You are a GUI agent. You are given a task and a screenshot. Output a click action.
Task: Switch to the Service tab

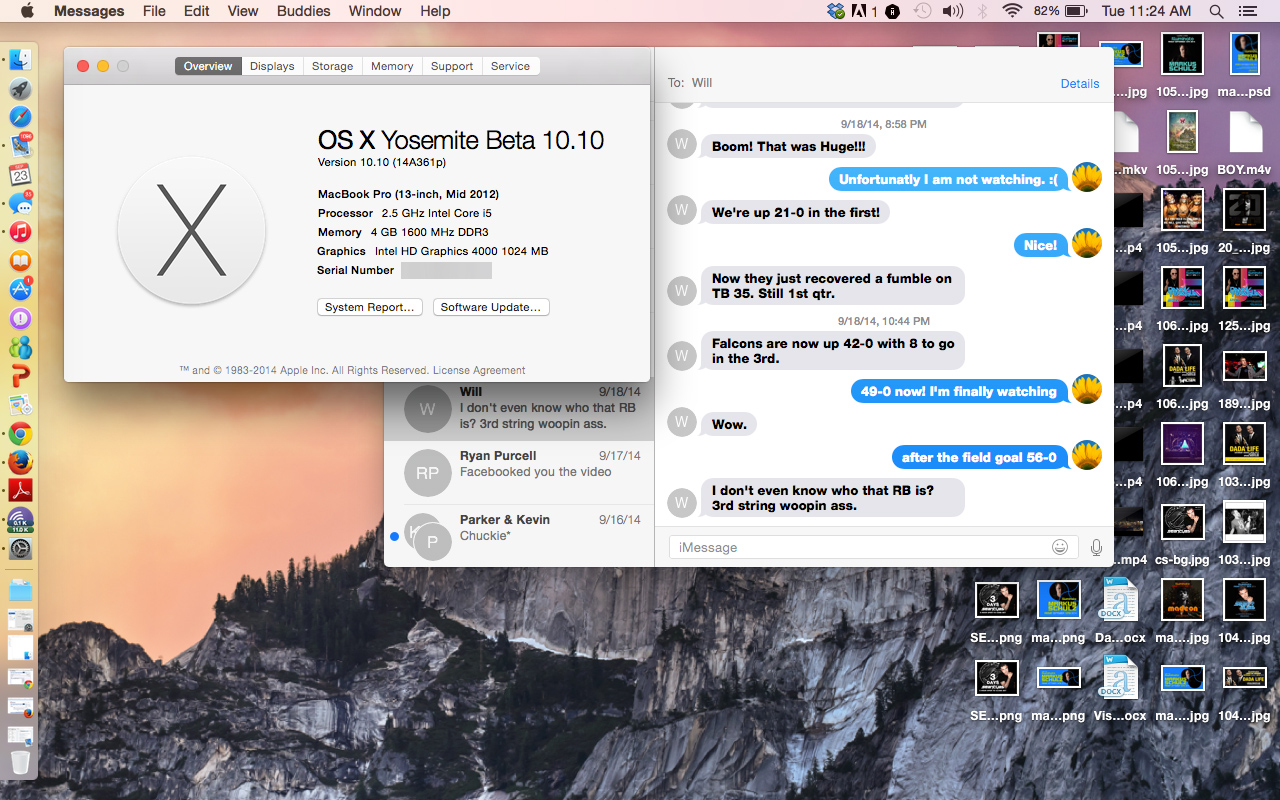pyautogui.click(x=510, y=66)
